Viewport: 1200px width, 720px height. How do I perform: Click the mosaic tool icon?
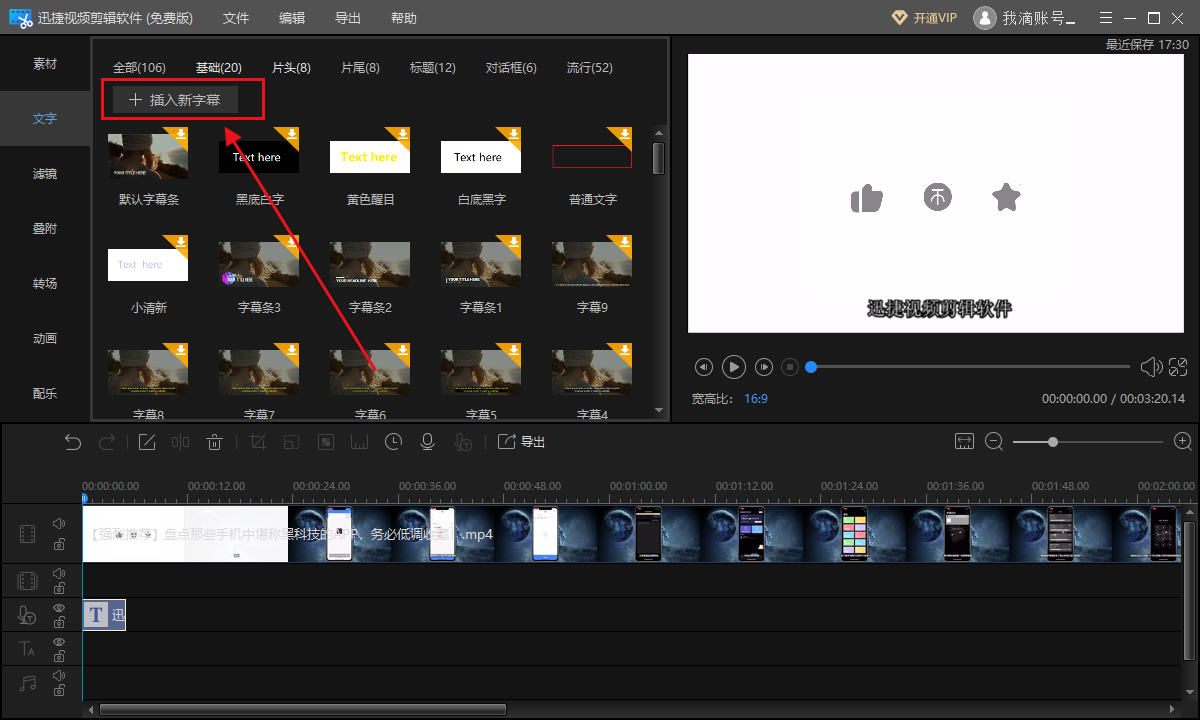tap(326, 442)
